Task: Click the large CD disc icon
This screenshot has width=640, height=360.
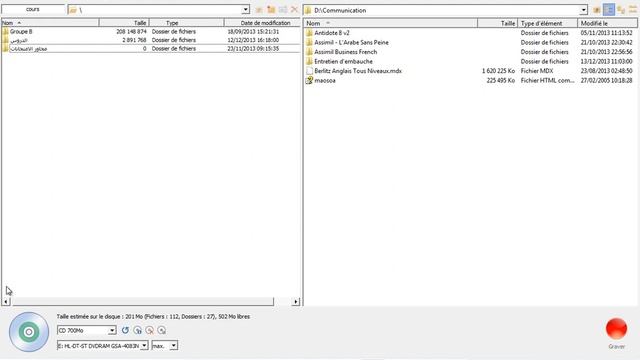Action: click(x=29, y=332)
